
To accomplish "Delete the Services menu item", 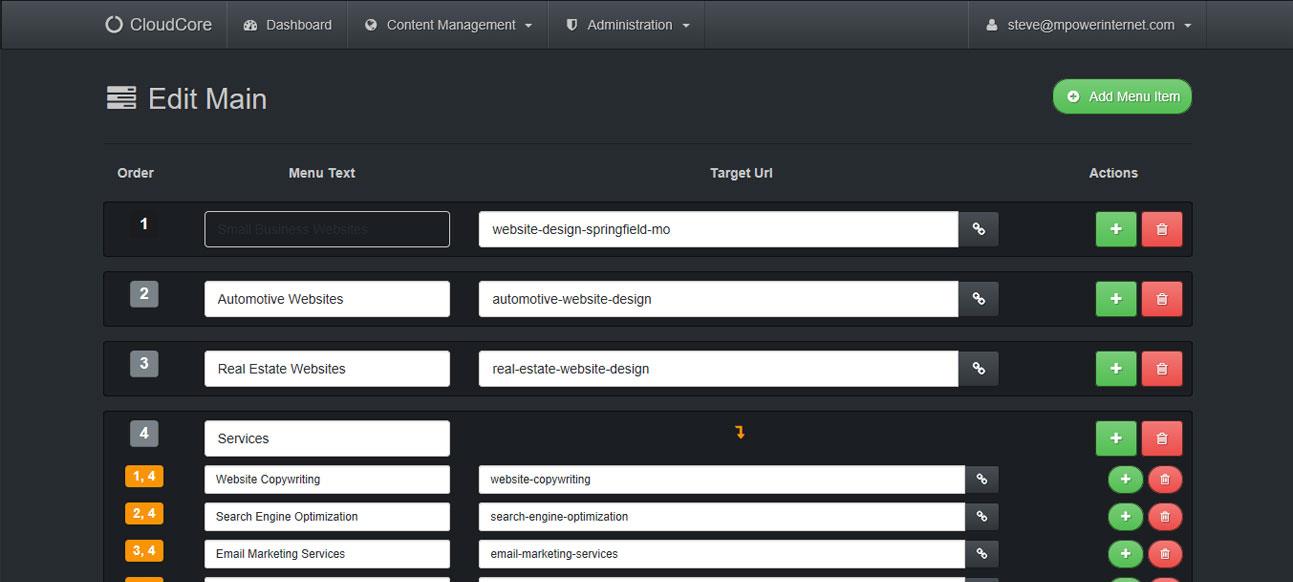I will coord(1161,438).
